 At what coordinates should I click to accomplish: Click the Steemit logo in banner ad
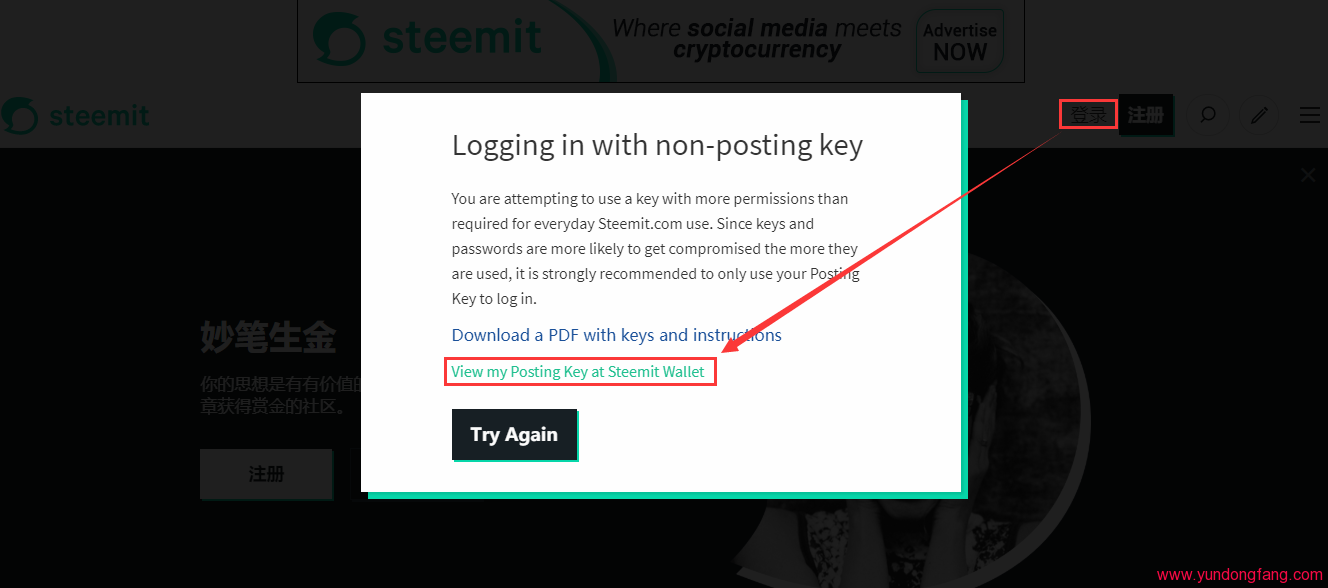tap(428, 38)
